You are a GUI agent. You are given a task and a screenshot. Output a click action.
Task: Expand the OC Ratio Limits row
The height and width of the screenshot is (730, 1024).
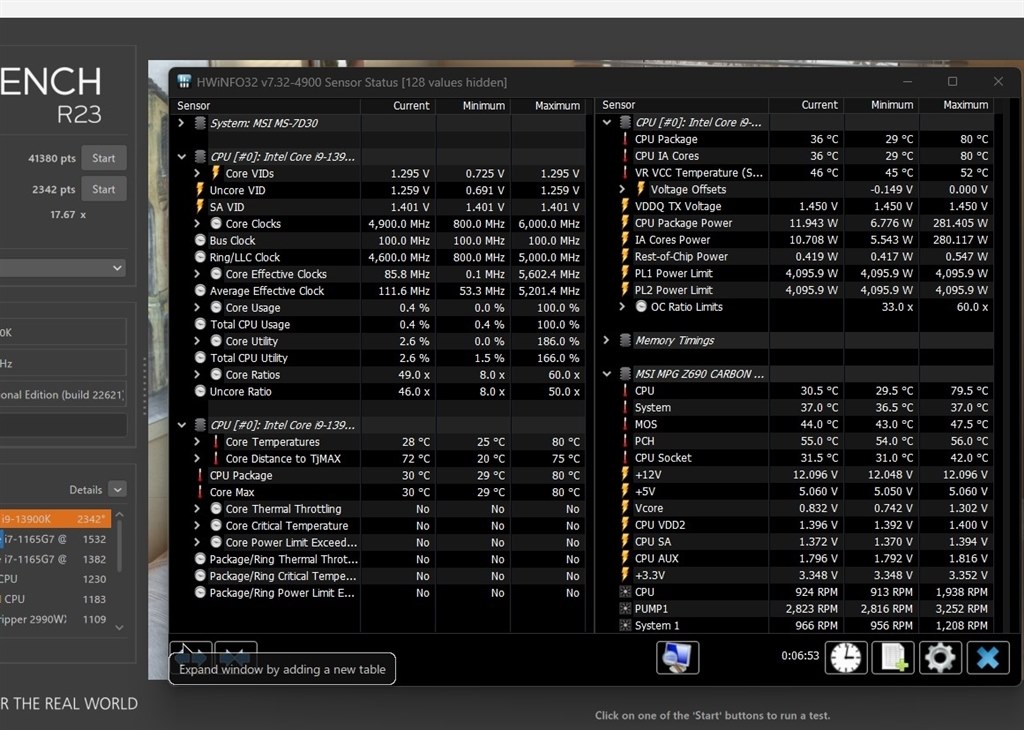(x=622, y=306)
